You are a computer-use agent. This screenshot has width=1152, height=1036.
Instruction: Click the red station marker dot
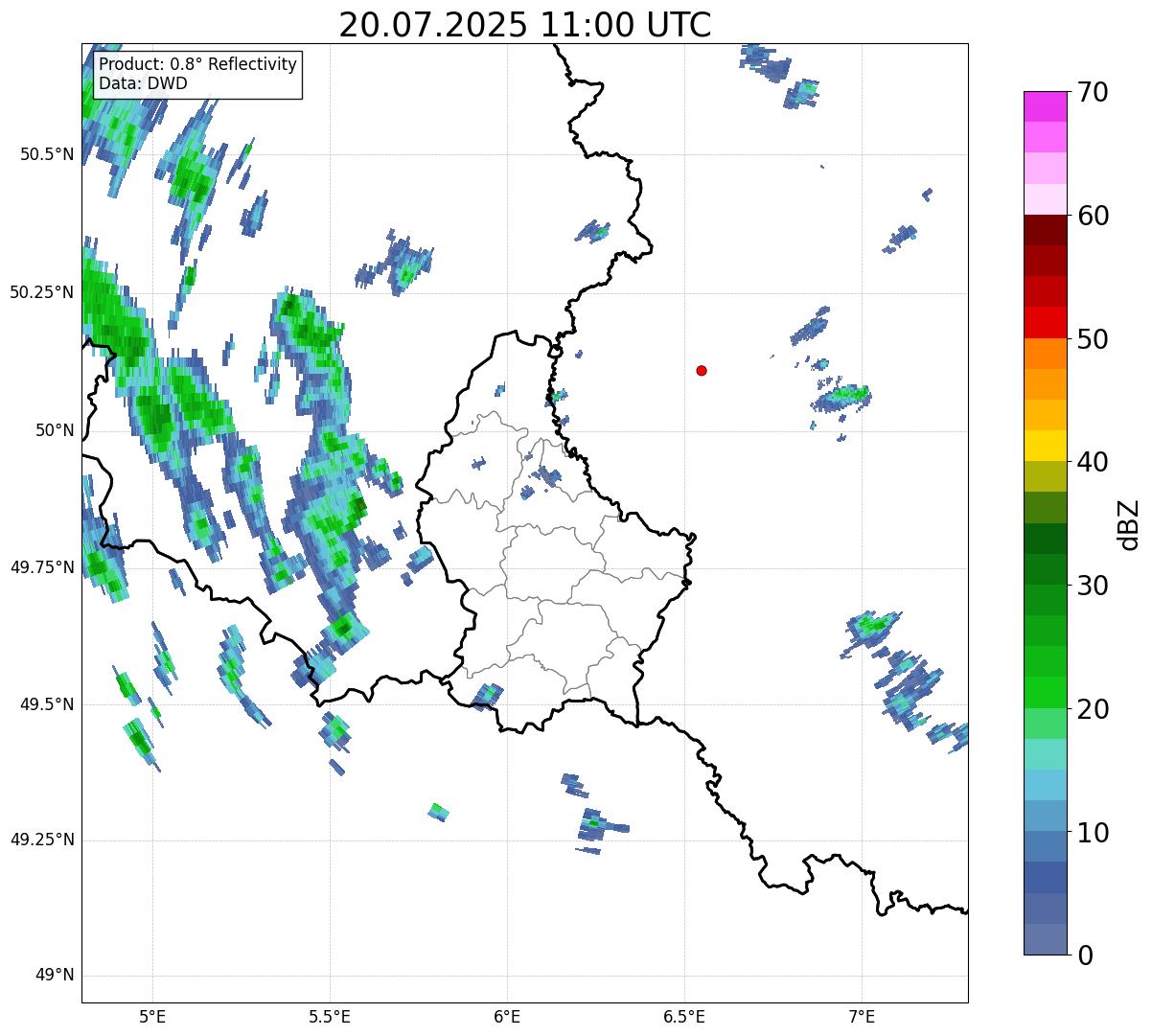click(x=702, y=370)
